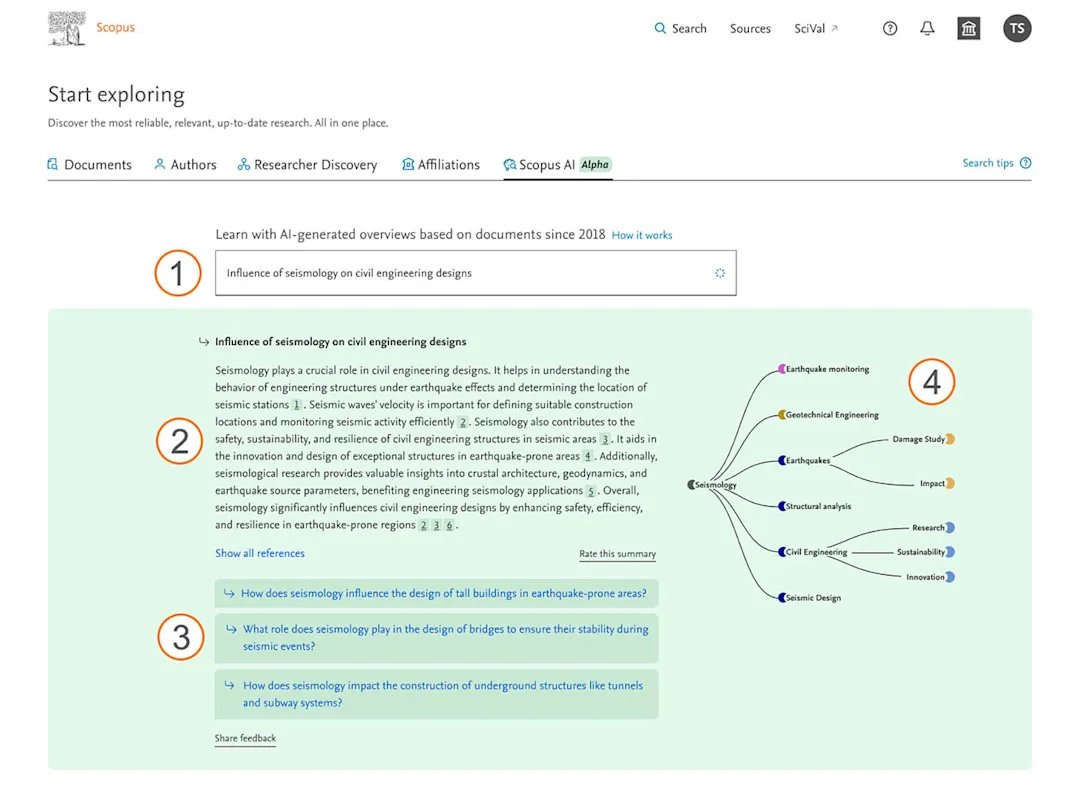Click Rate this summary
The width and height of the screenshot is (1080, 810).
(x=617, y=553)
